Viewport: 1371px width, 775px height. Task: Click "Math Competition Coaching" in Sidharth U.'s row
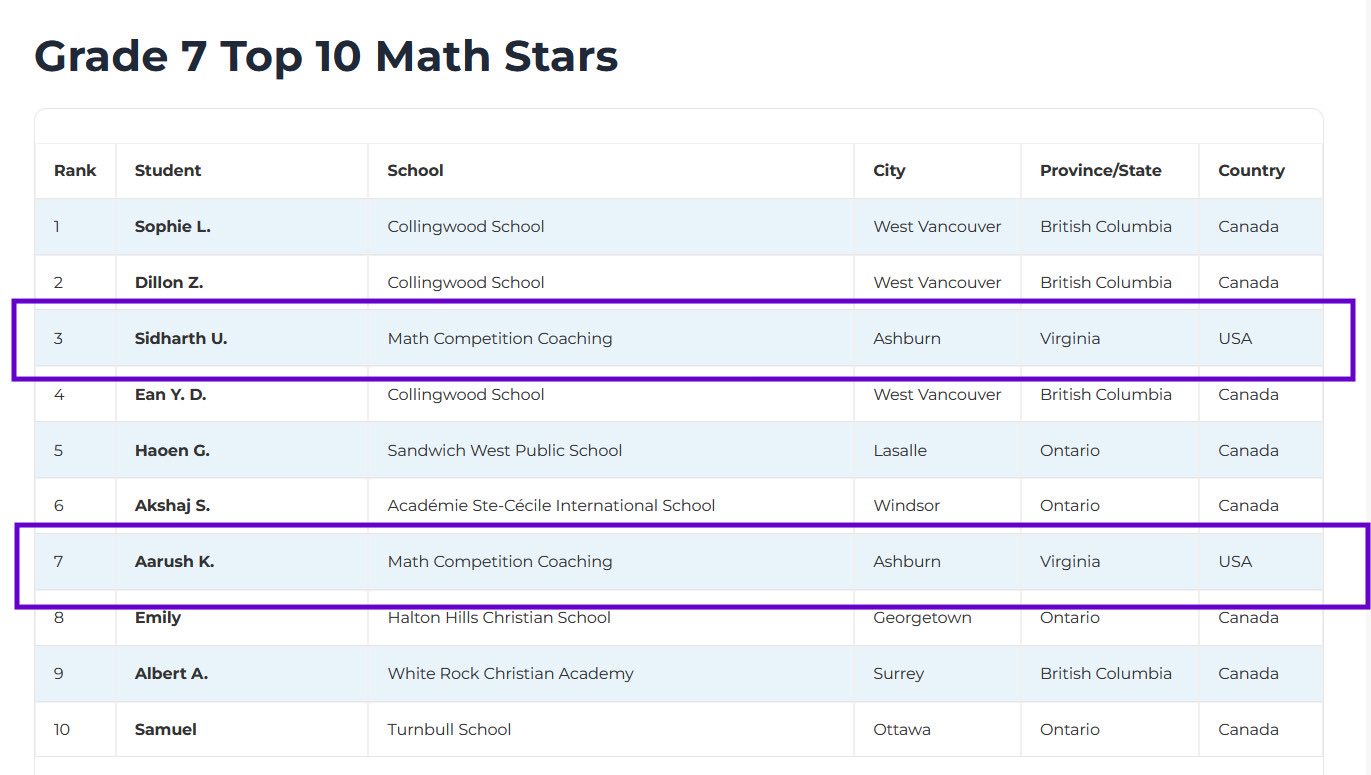pyautogui.click(x=500, y=338)
